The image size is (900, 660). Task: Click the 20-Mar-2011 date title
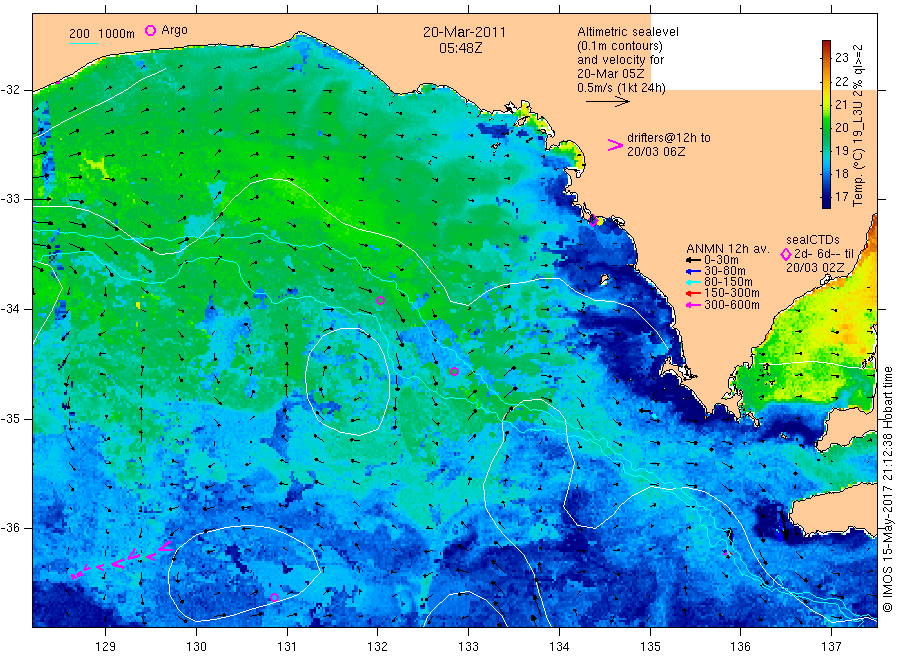click(x=464, y=32)
